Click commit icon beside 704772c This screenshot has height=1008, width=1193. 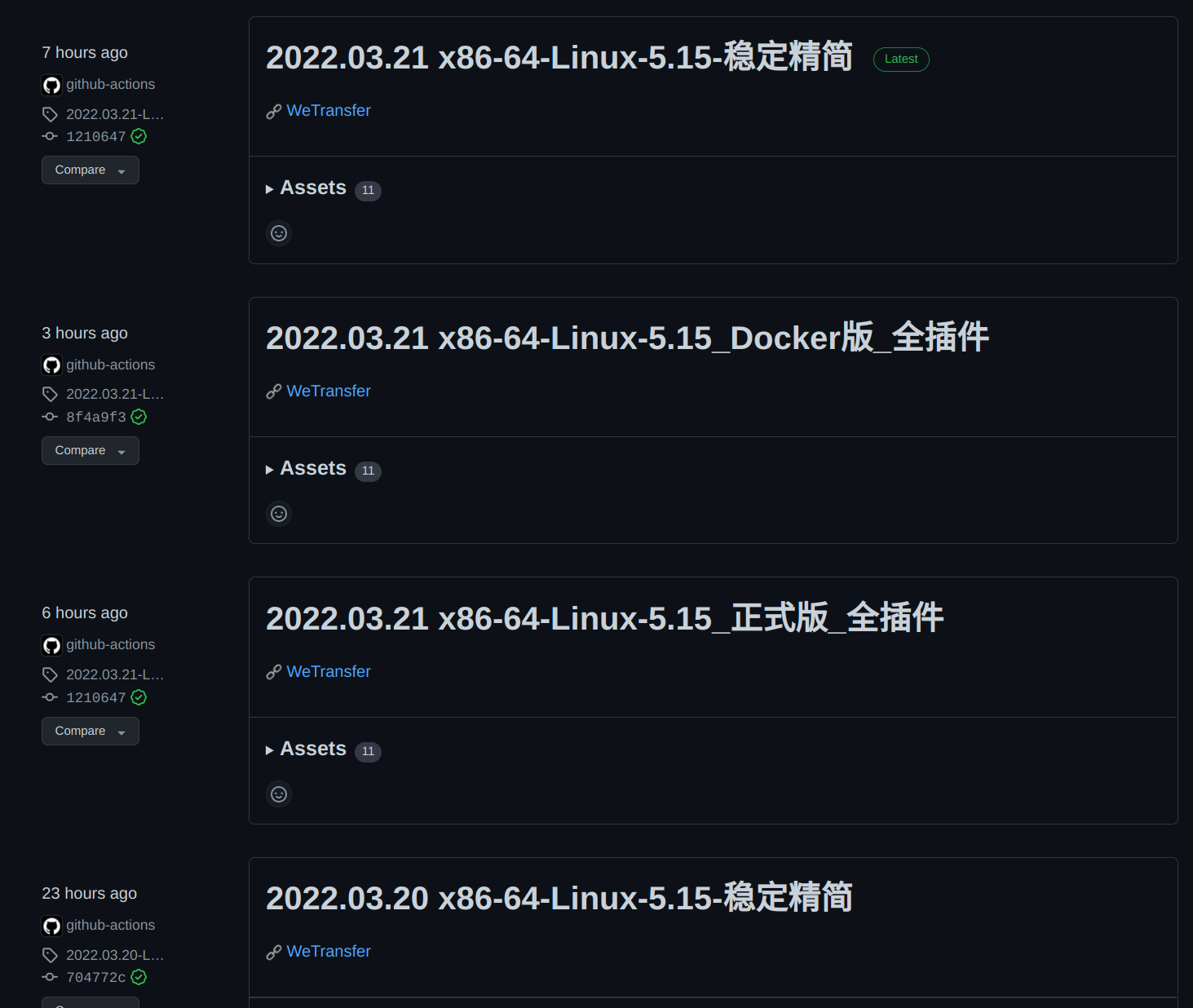pos(50,977)
